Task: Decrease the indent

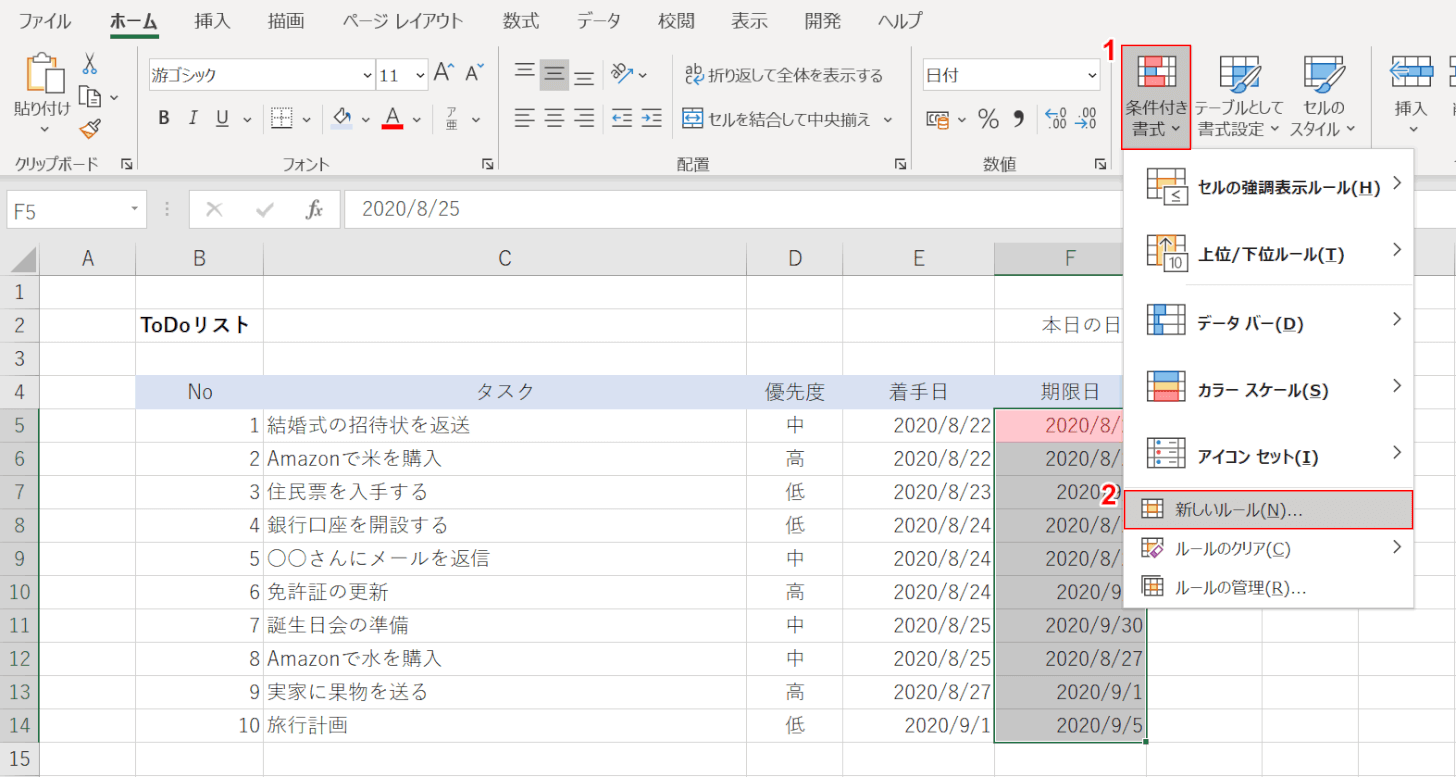Action: pos(622,119)
